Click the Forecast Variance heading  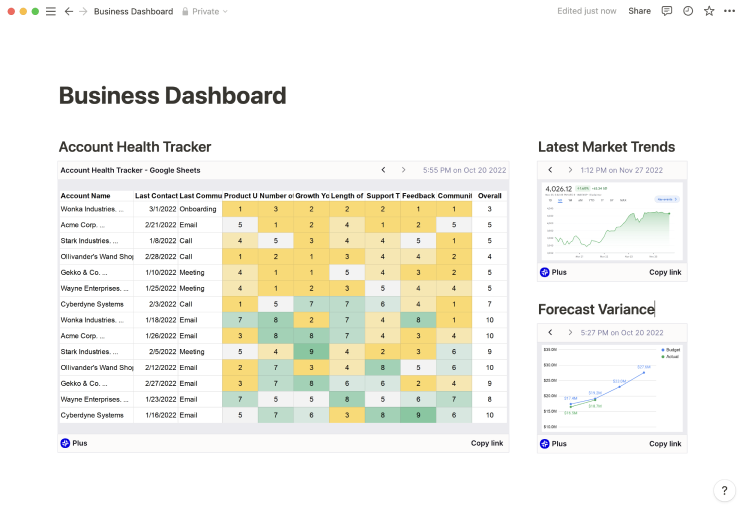(x=596, y=309)
